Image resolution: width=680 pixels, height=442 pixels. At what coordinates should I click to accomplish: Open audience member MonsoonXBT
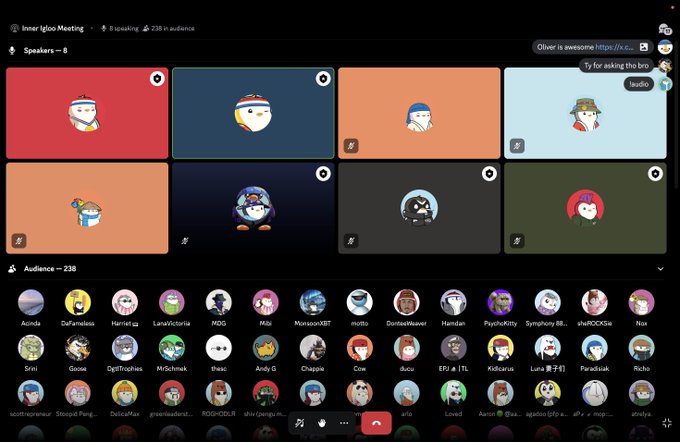pyautogui.click(x=313, y=302)
